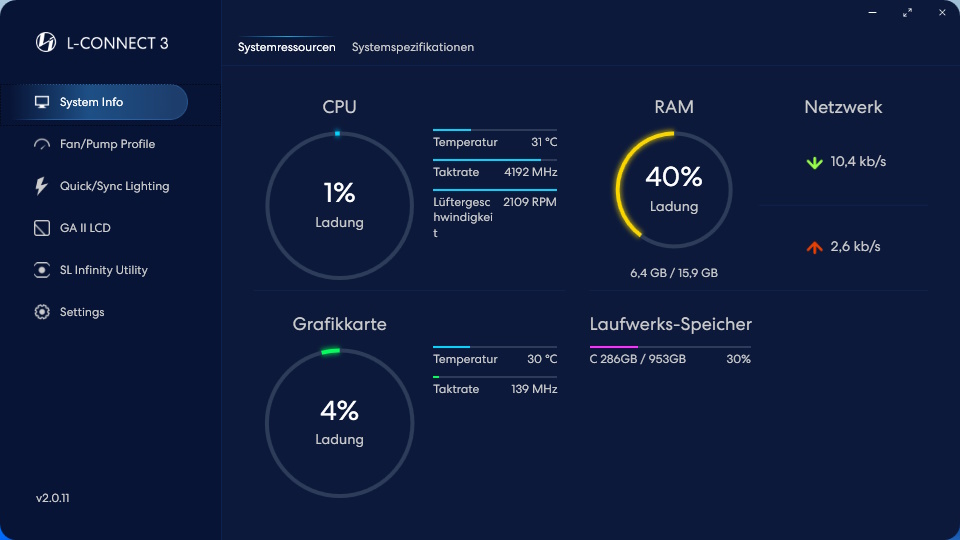
Task: Go to Quick/Sync Lighting section
Action: 114,186
